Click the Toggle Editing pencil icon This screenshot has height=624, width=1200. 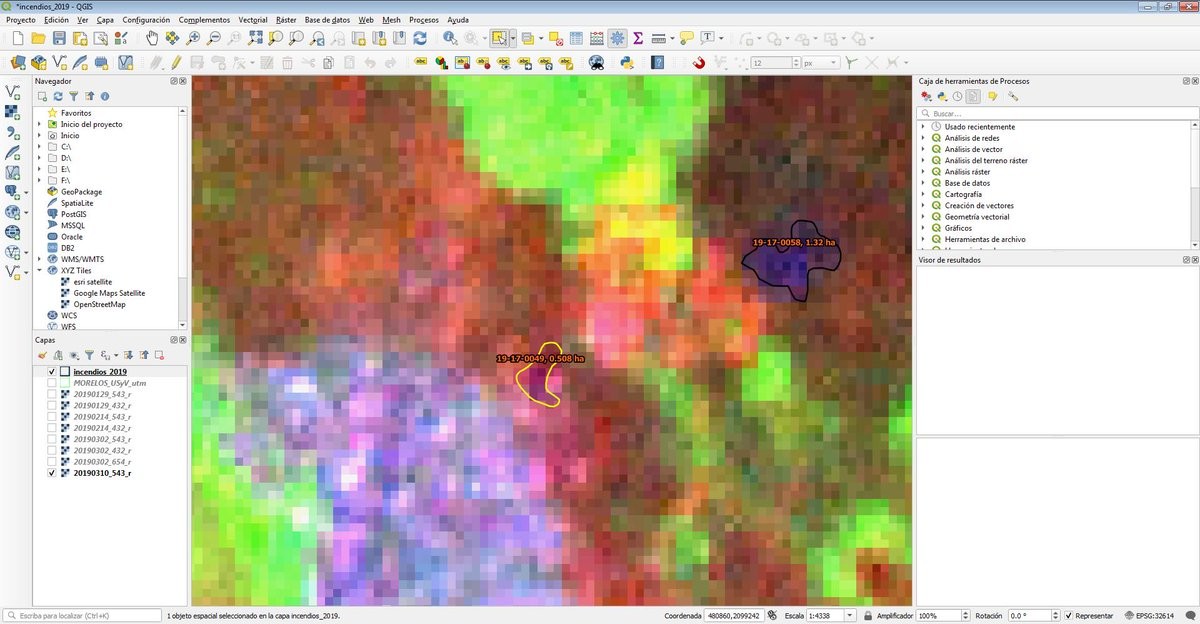(176, 62)
